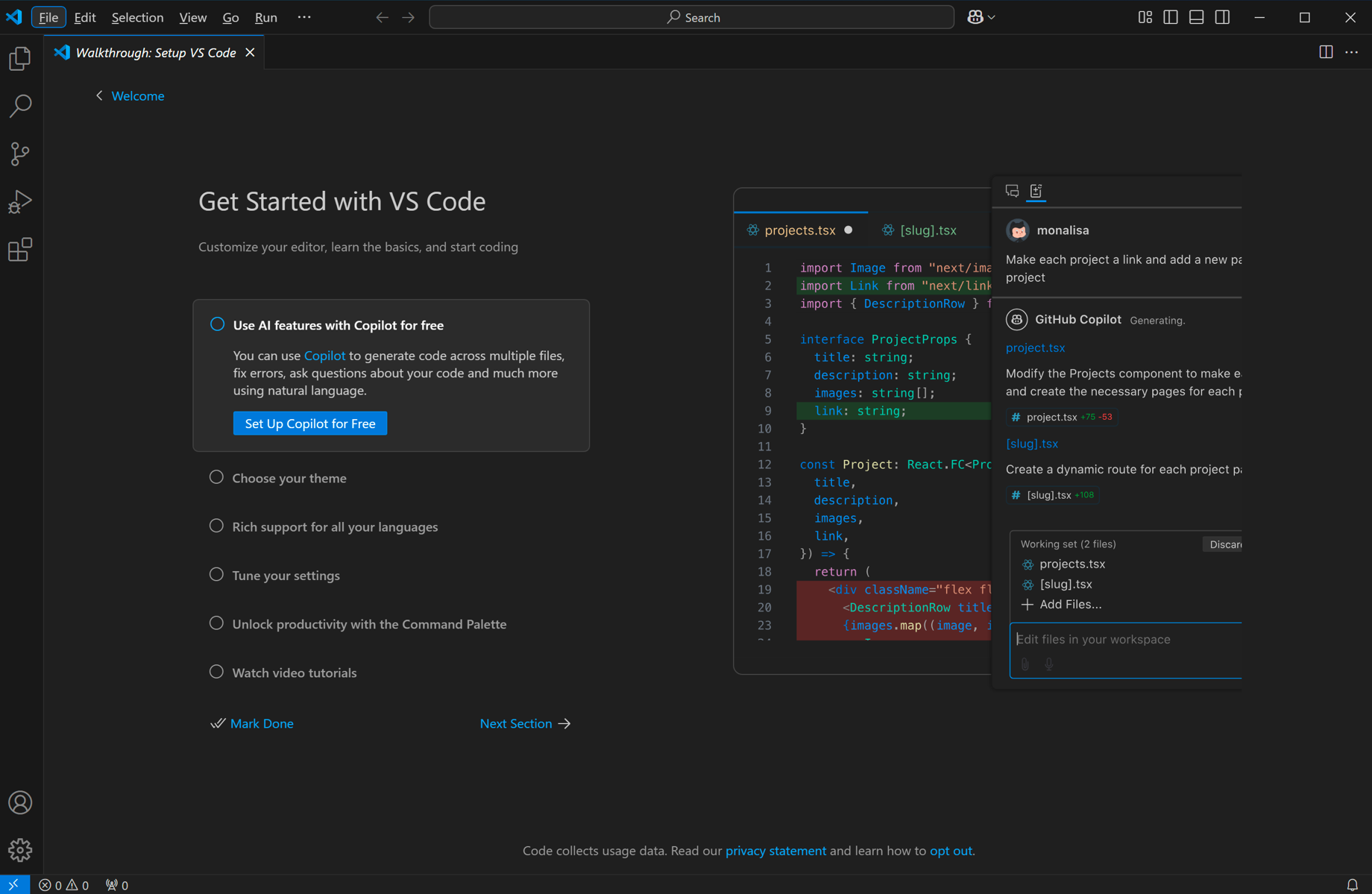Open the Extensions view
This screenshot has width=1372, height=894.
point(20,249)
